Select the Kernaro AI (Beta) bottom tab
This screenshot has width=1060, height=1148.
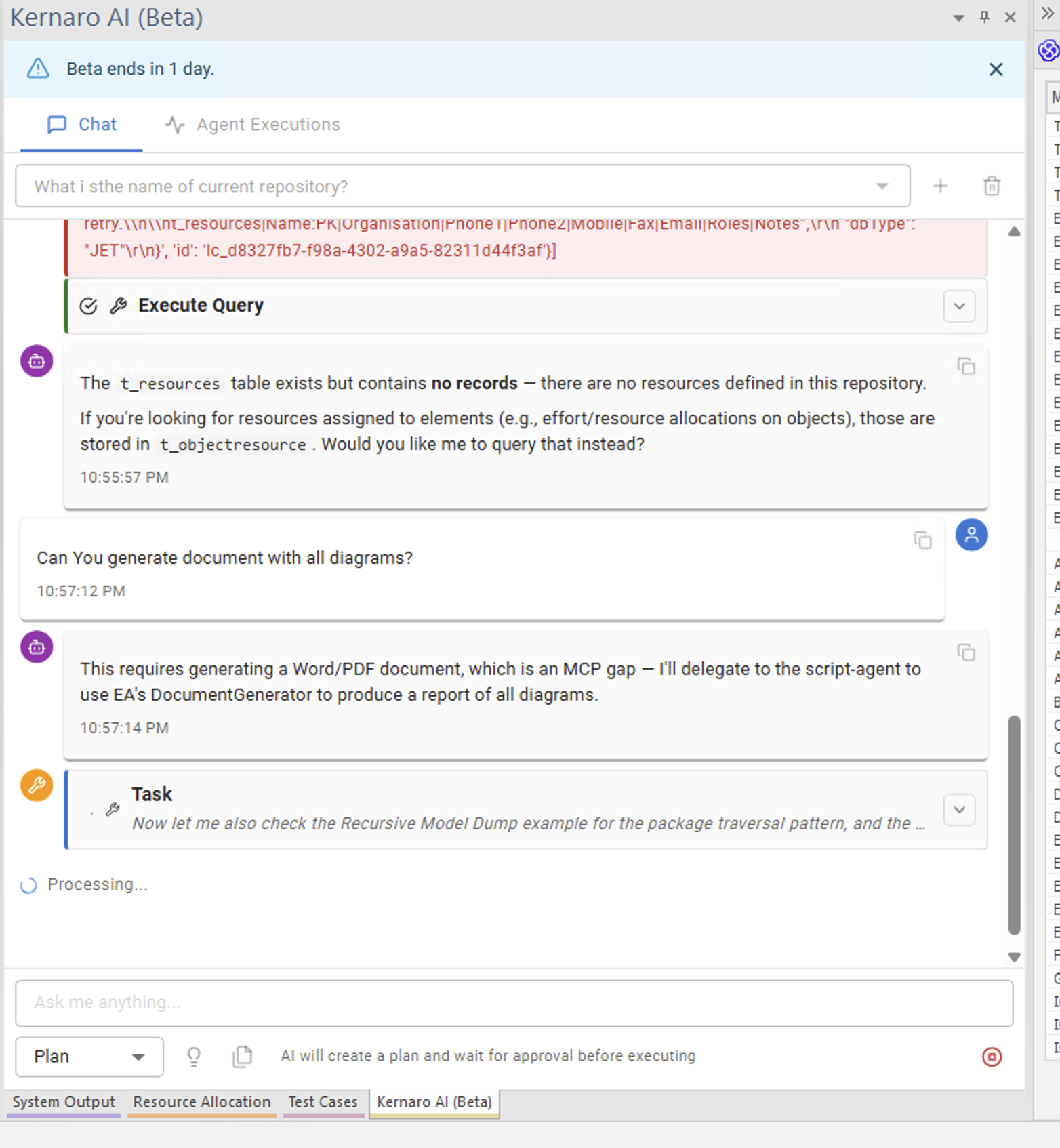point(434,1103)
